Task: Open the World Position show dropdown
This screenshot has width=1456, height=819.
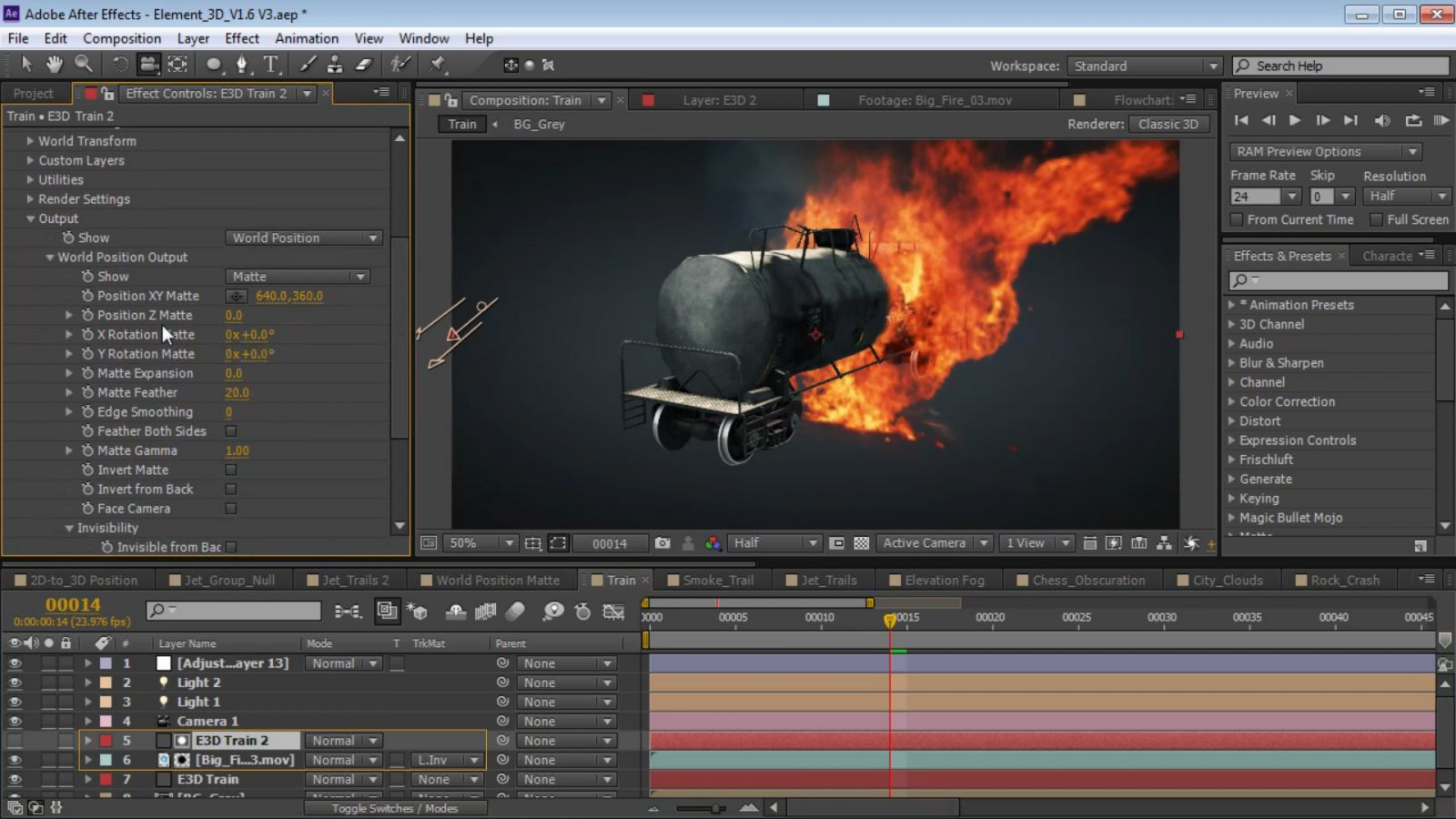Action: pos(303,238)
